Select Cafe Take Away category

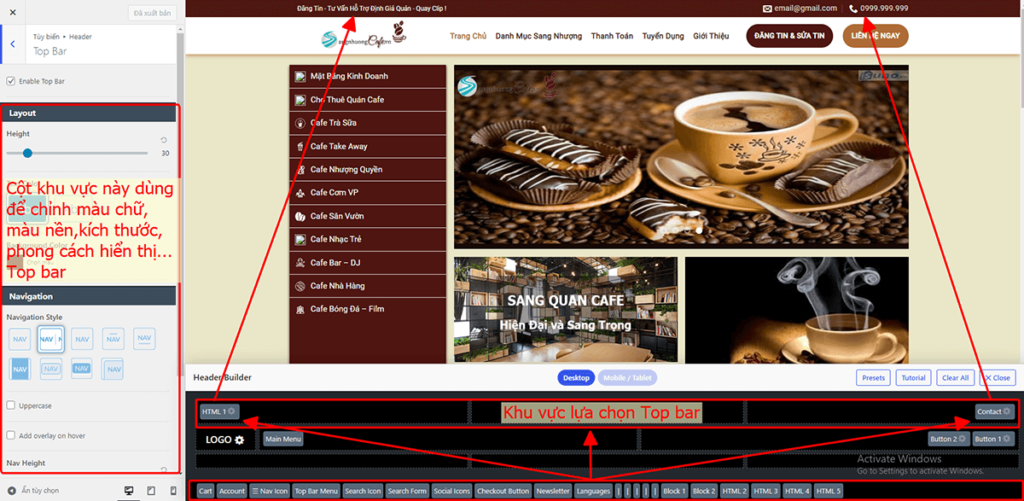368,146
